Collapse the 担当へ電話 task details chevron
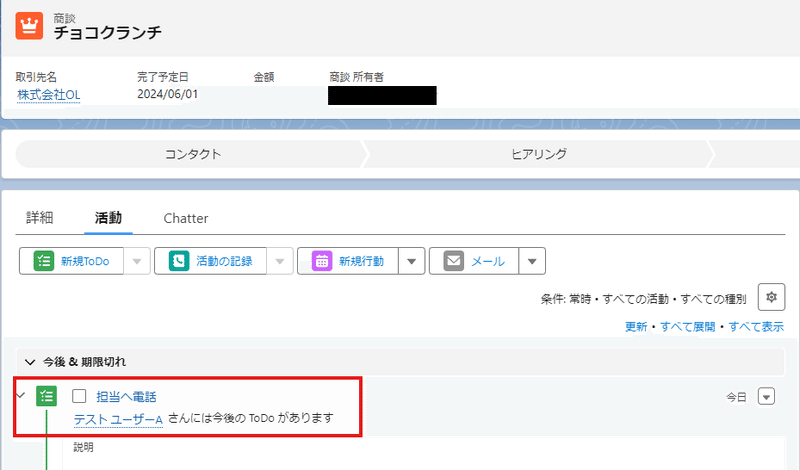 pos(20,395)
